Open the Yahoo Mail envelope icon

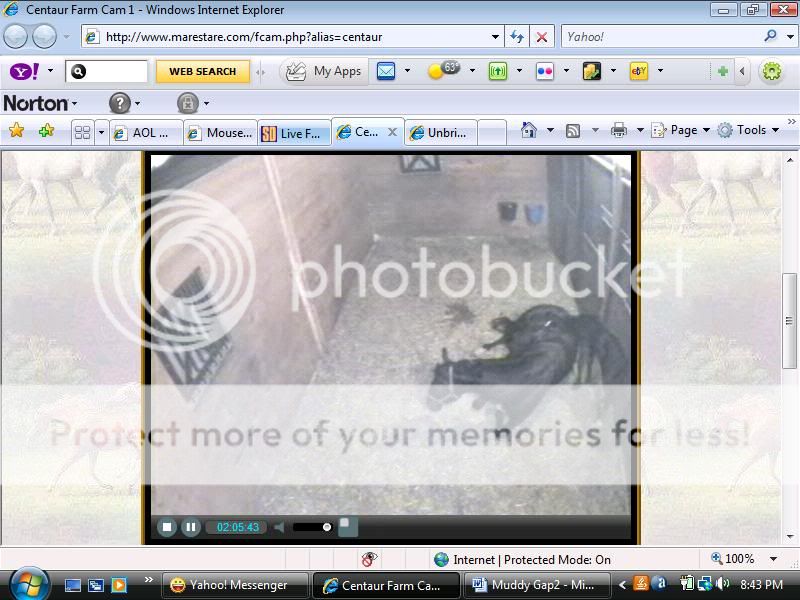click(x=386, y=71)
